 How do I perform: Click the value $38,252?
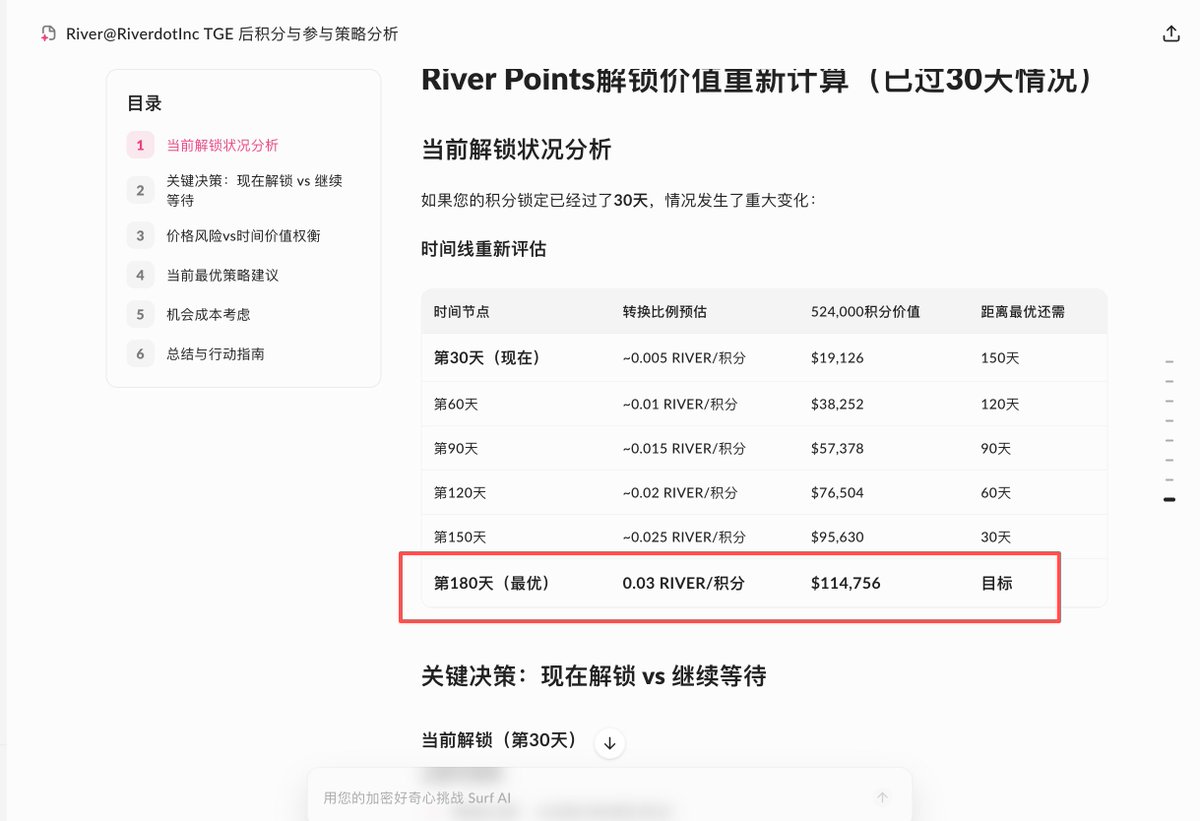(x=837, y=404)
